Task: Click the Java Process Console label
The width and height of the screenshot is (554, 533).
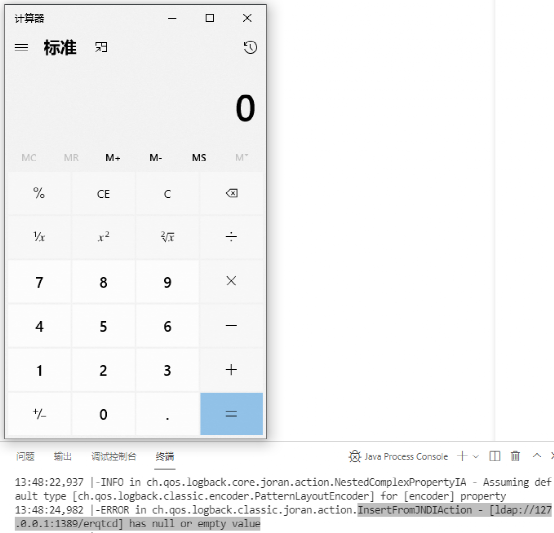Action: tap(406, 456)
